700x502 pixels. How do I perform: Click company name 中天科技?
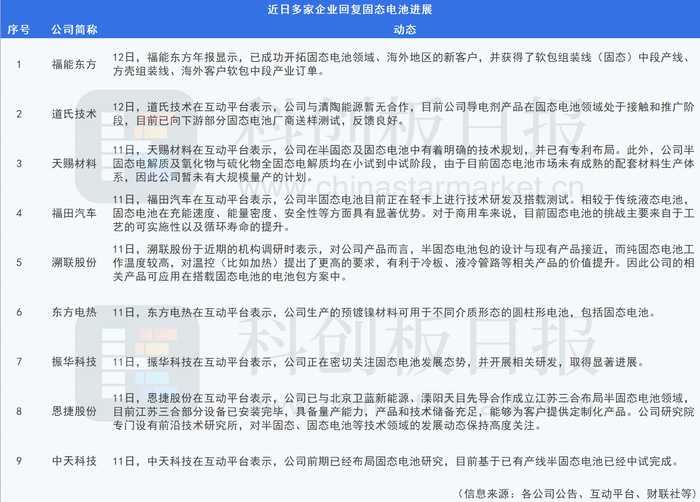coord(74,461)
